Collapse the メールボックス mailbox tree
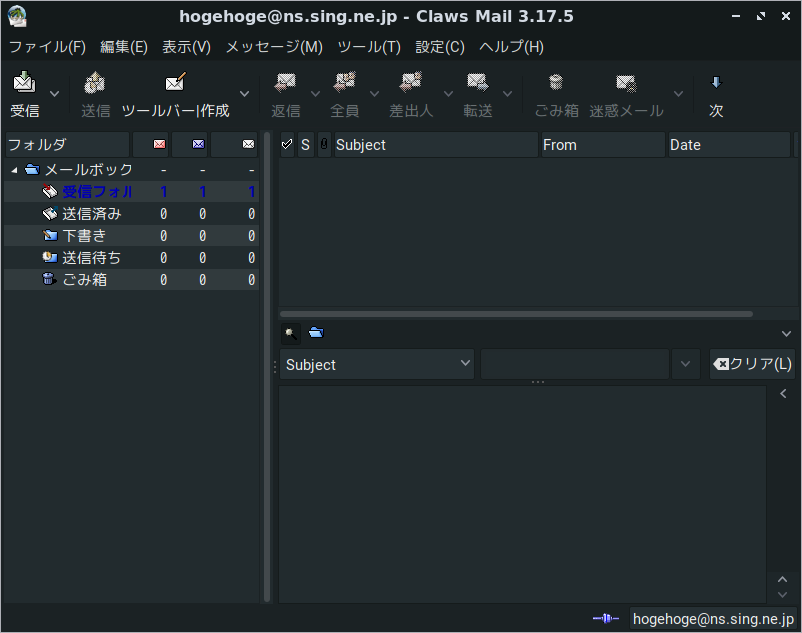The height and width of the screenshot is (633, 802). 14,170
